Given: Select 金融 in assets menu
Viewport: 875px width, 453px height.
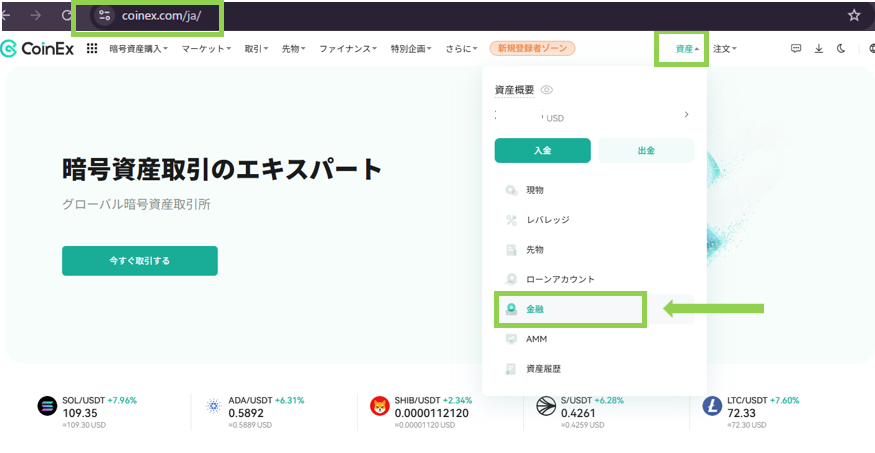Looking at the screenshot, I should (x=594, y=309).
